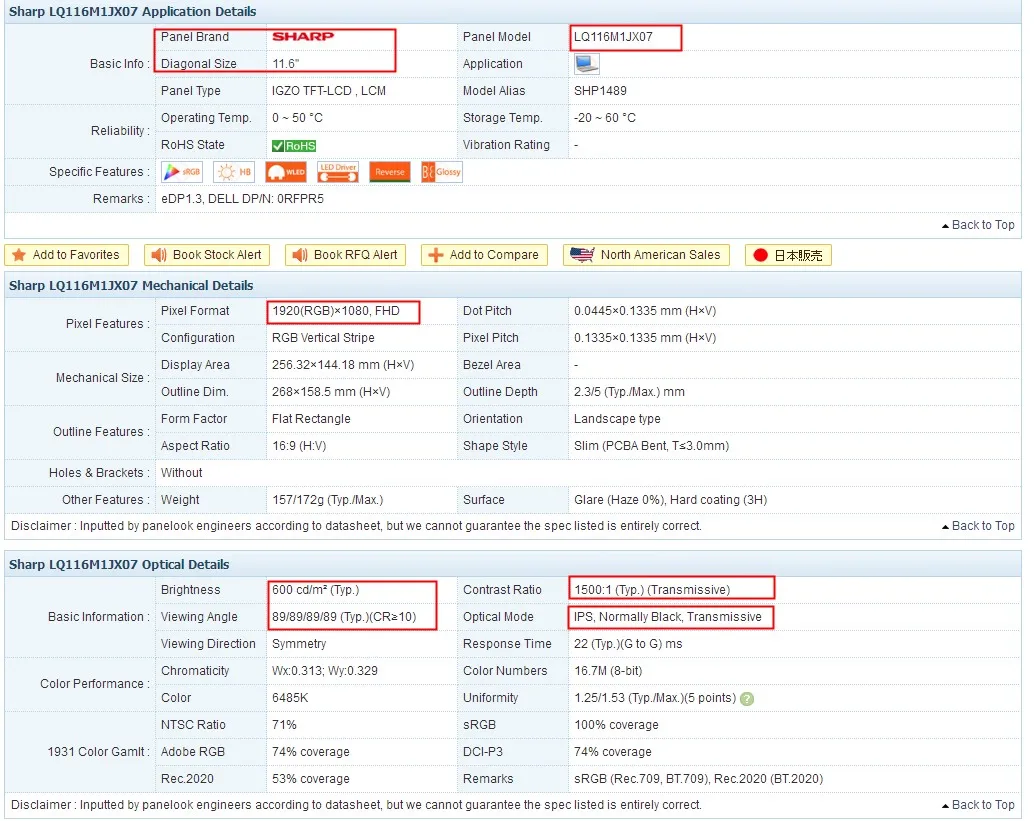Screen dimensions: 1034x821
Task: Click Holes & Brackets value Without
Action: [181, 473]
